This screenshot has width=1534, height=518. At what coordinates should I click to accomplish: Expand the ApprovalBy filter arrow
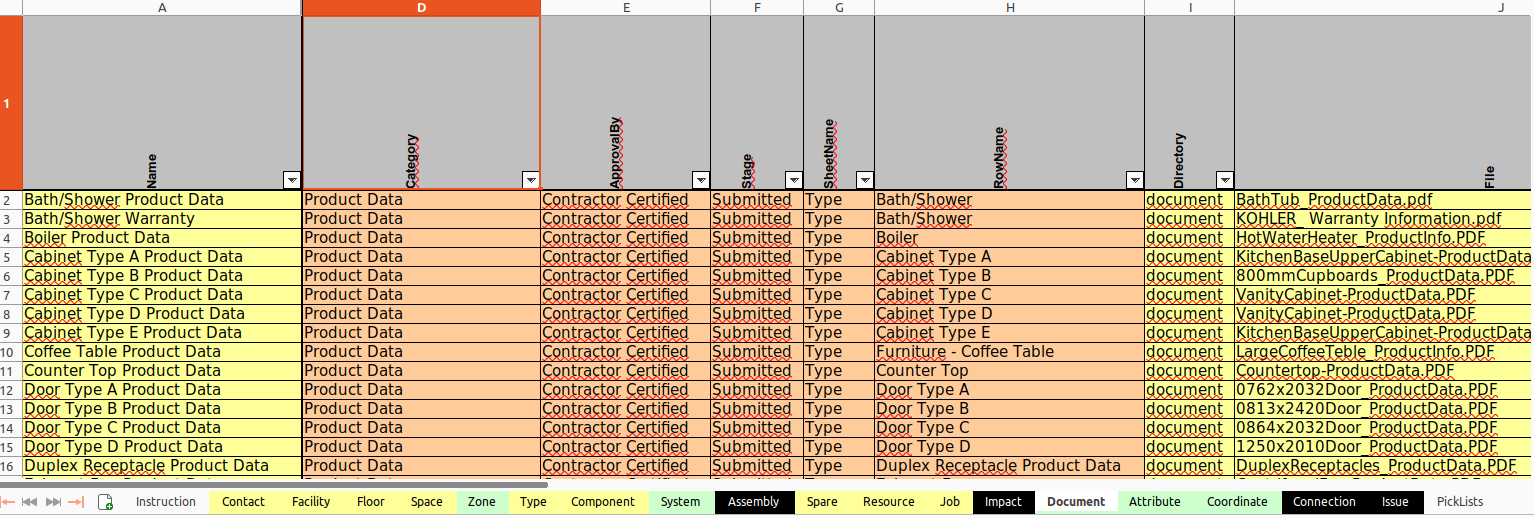click(x=700, y=180)
